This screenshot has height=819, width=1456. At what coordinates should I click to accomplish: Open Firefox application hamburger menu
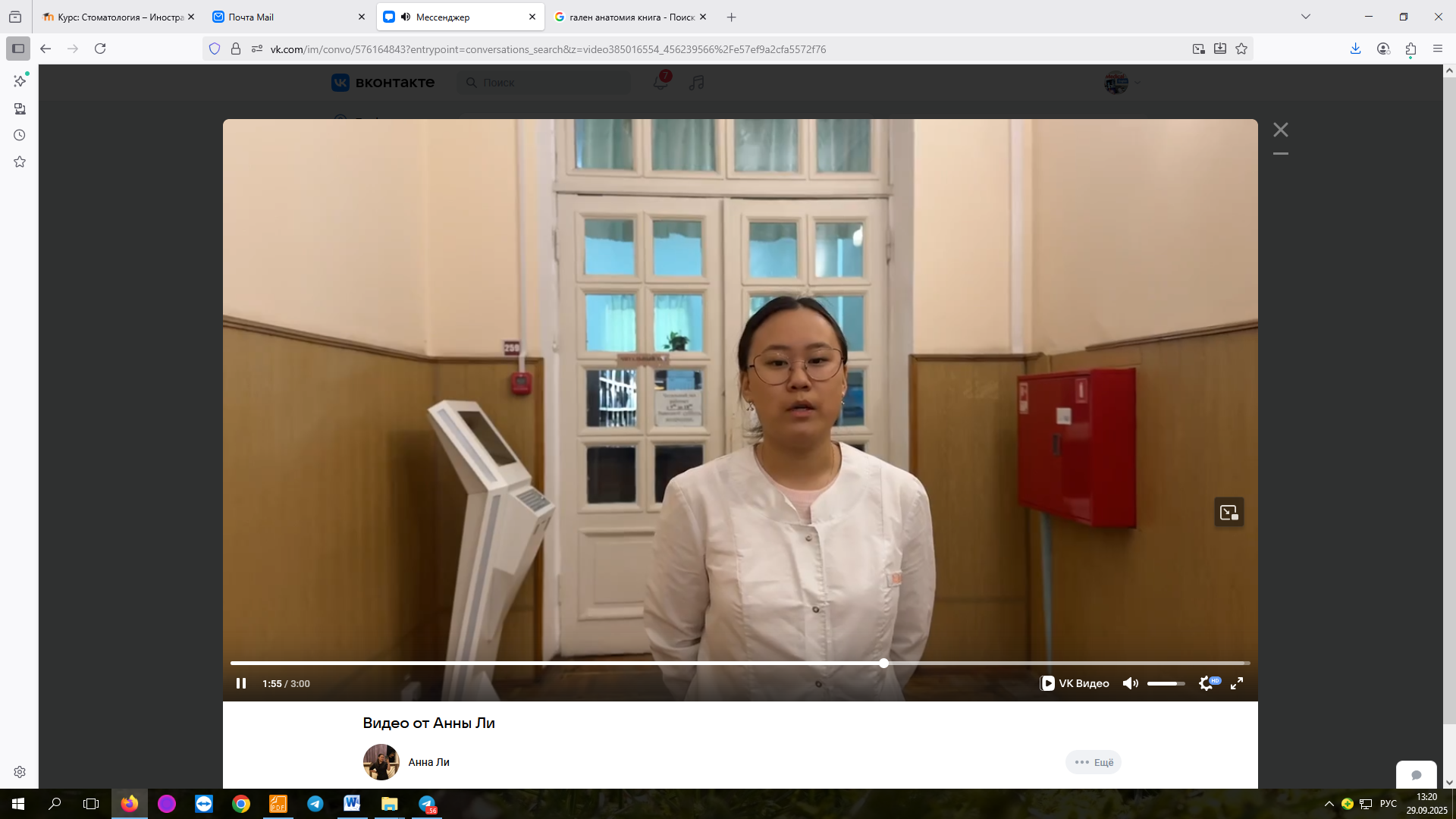(1438, 49)
